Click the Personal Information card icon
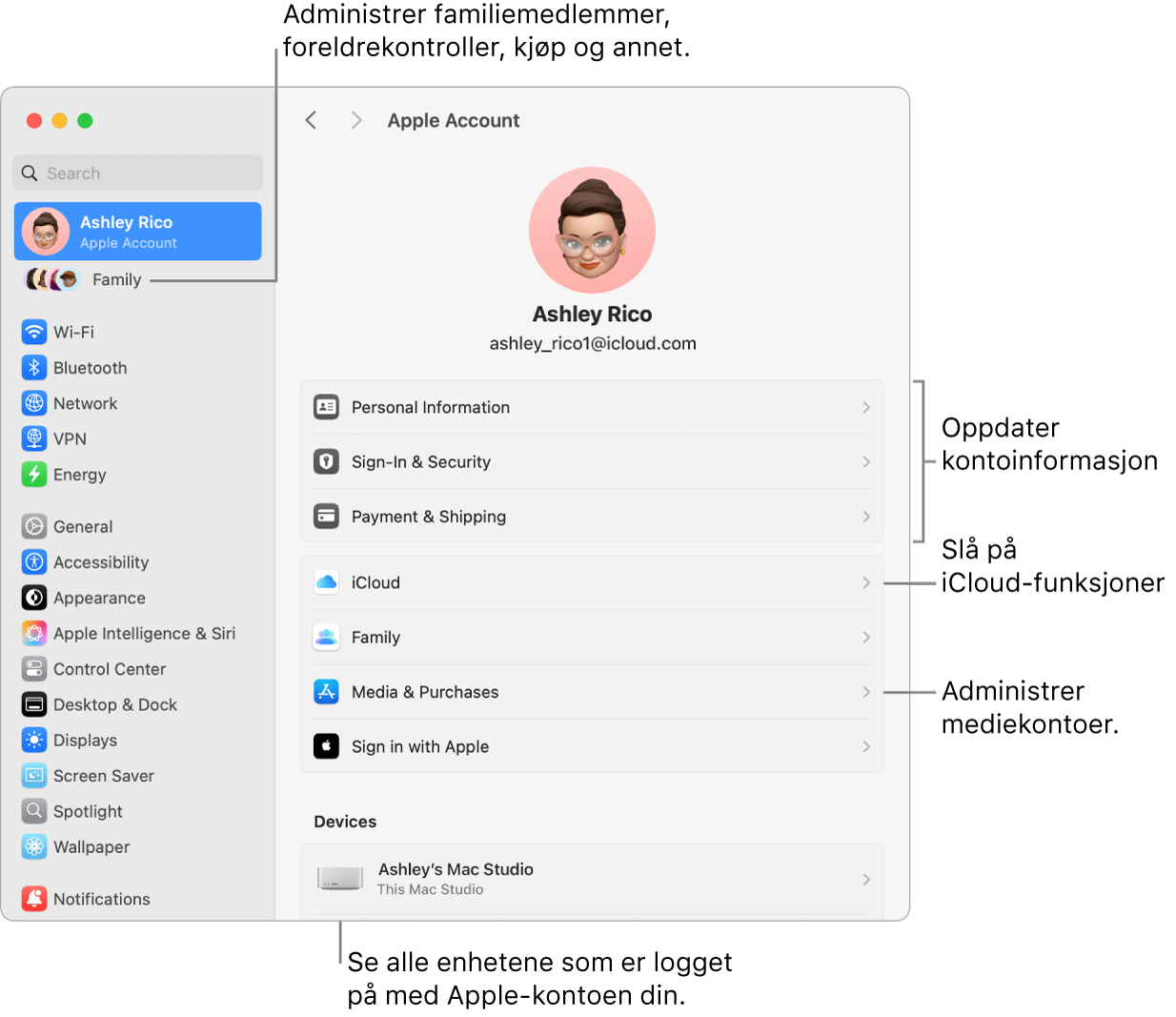 pyautogui.click(x=326, y=407)
